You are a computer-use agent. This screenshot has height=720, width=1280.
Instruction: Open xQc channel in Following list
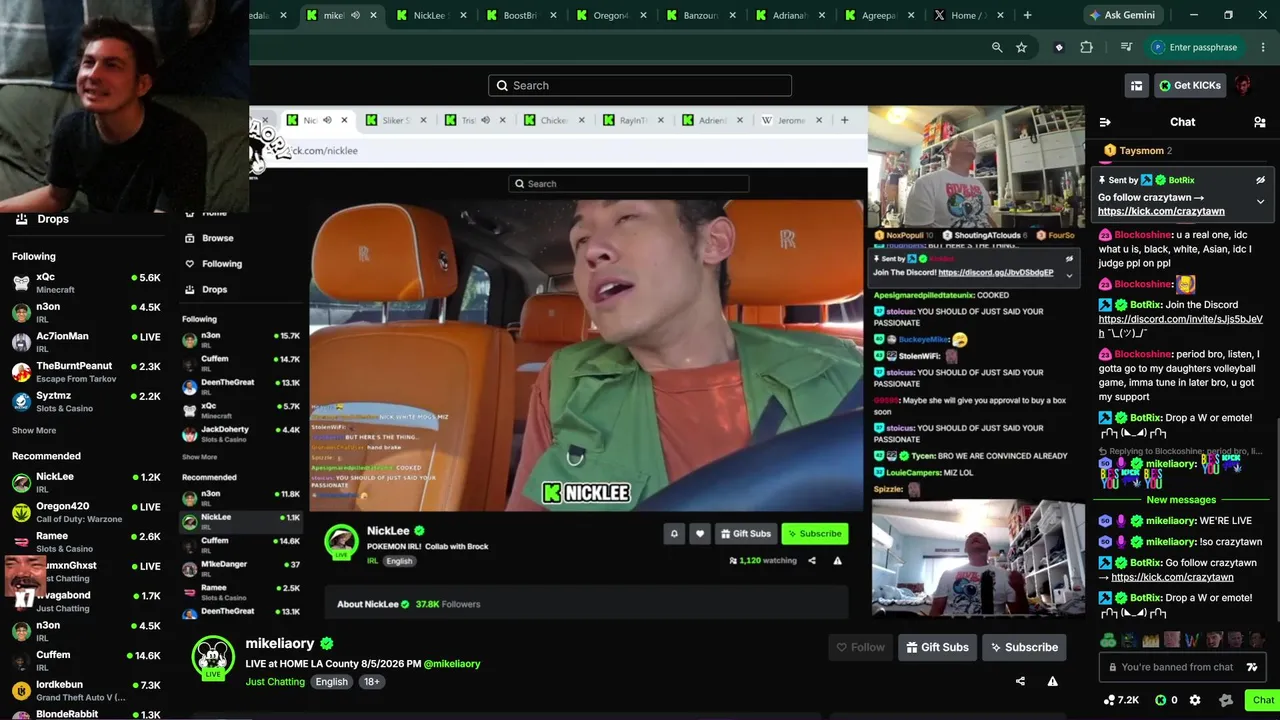[x=86, y=283]
